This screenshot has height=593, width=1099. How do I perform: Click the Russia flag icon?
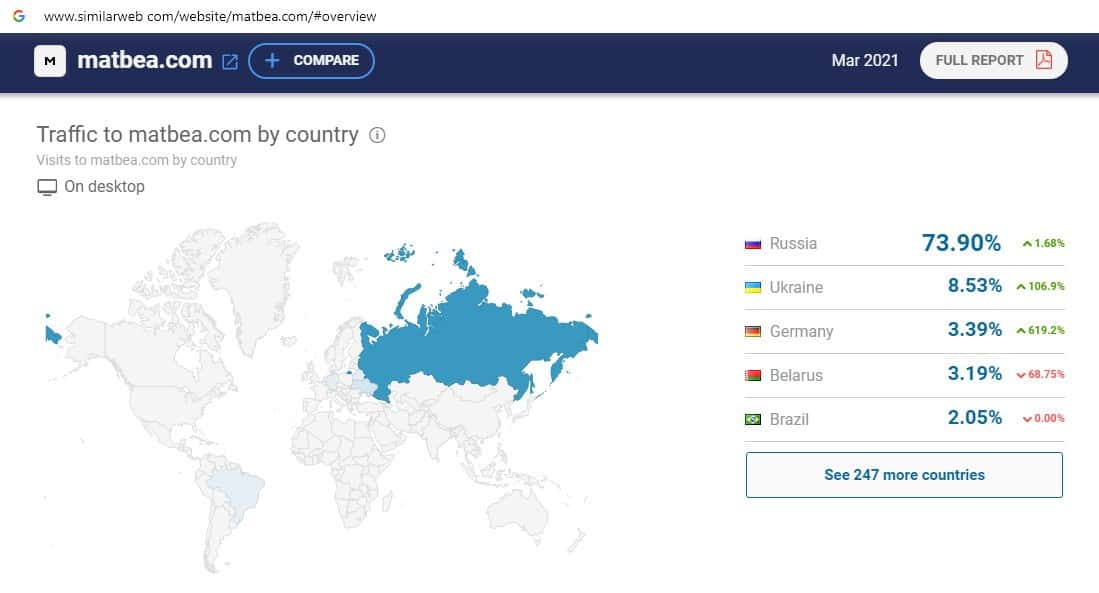pos(753,244)
